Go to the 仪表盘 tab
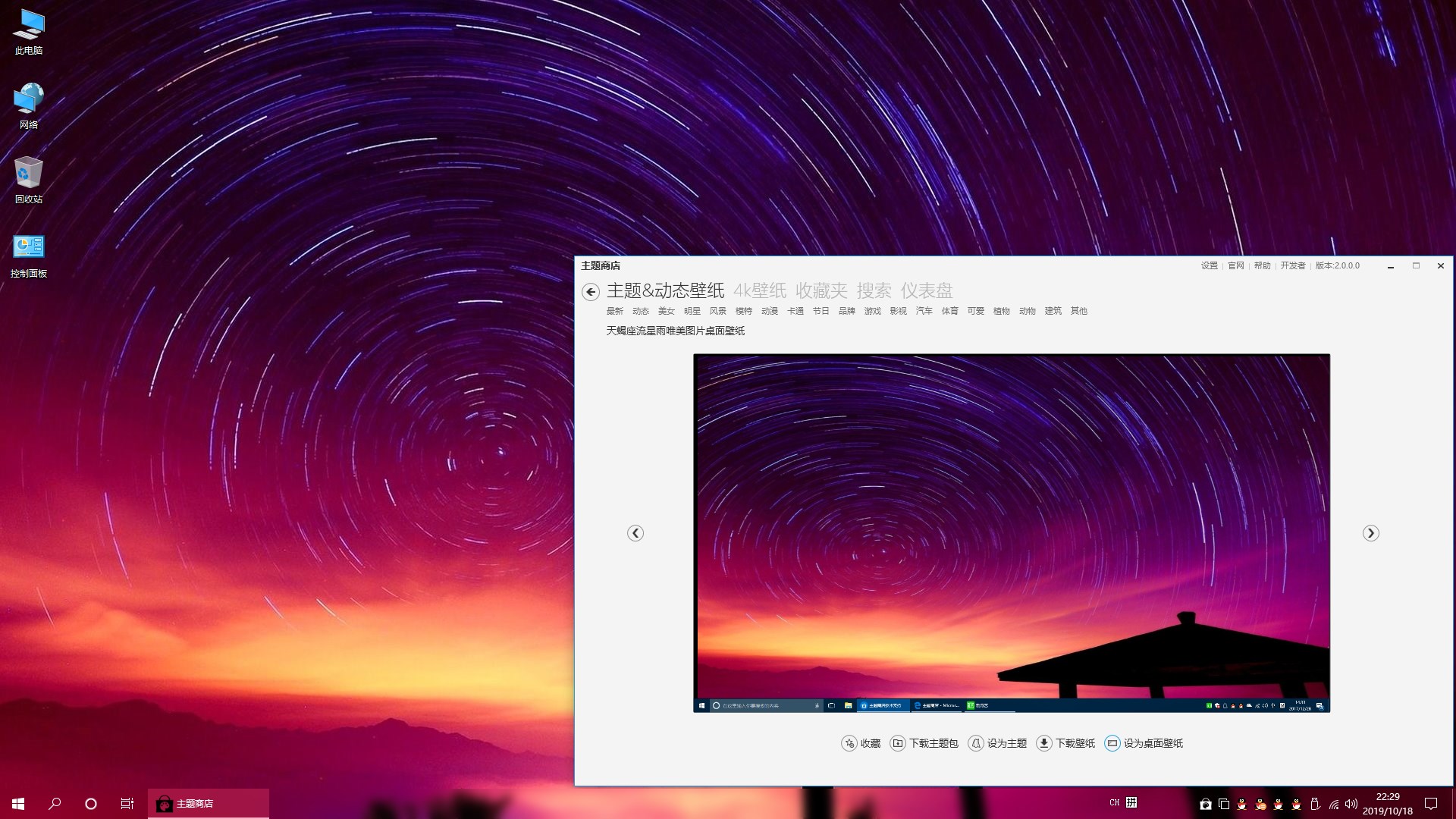This screenshot has width=1456, height=819. [x=926, y=290]
